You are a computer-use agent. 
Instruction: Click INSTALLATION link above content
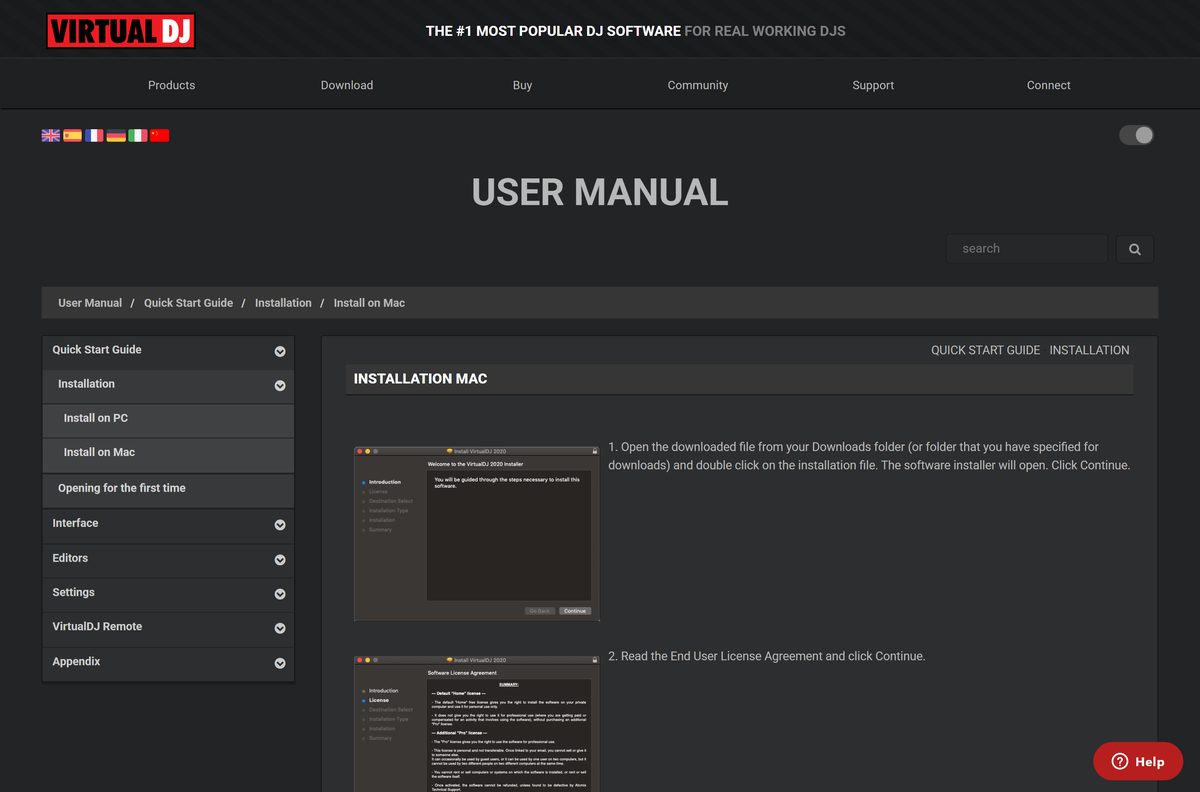pos(1089,350)
